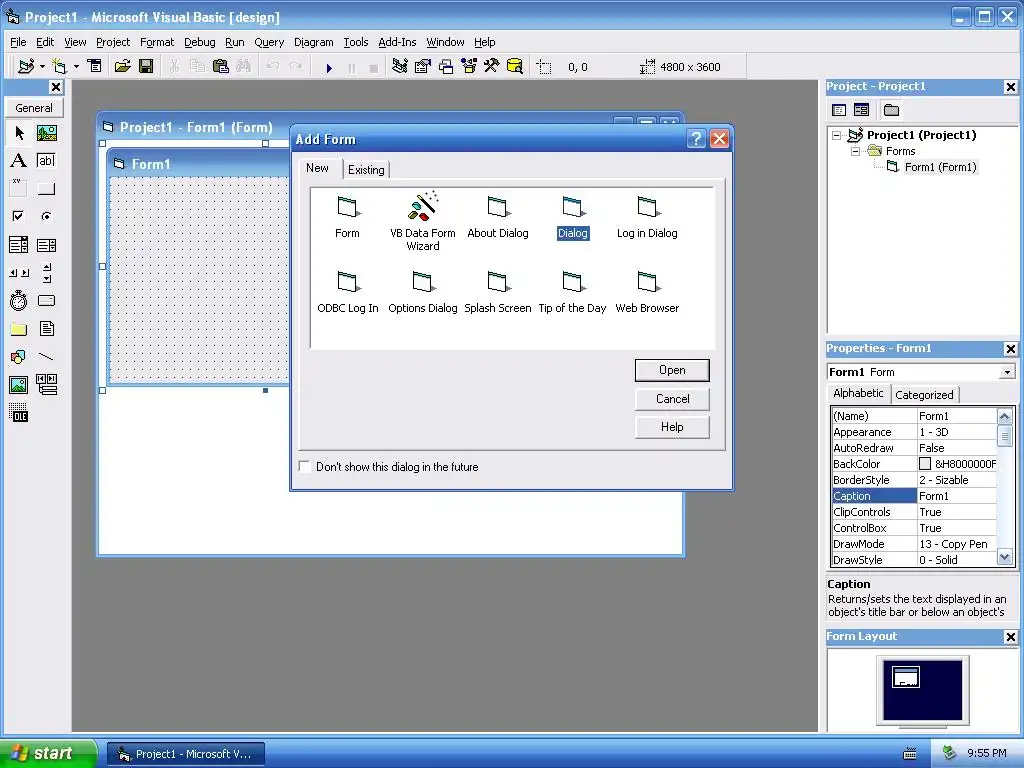Viewport: 1024px width, 768px height.
Task: Open the Project menu
Action: pyautogui.click(x=113, y=42)
